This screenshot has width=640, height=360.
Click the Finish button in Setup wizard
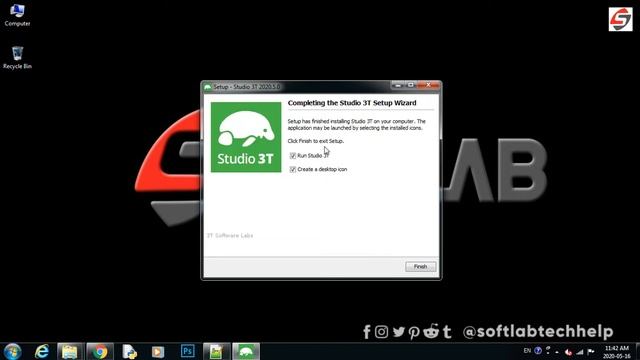click(x=420, y=267)
